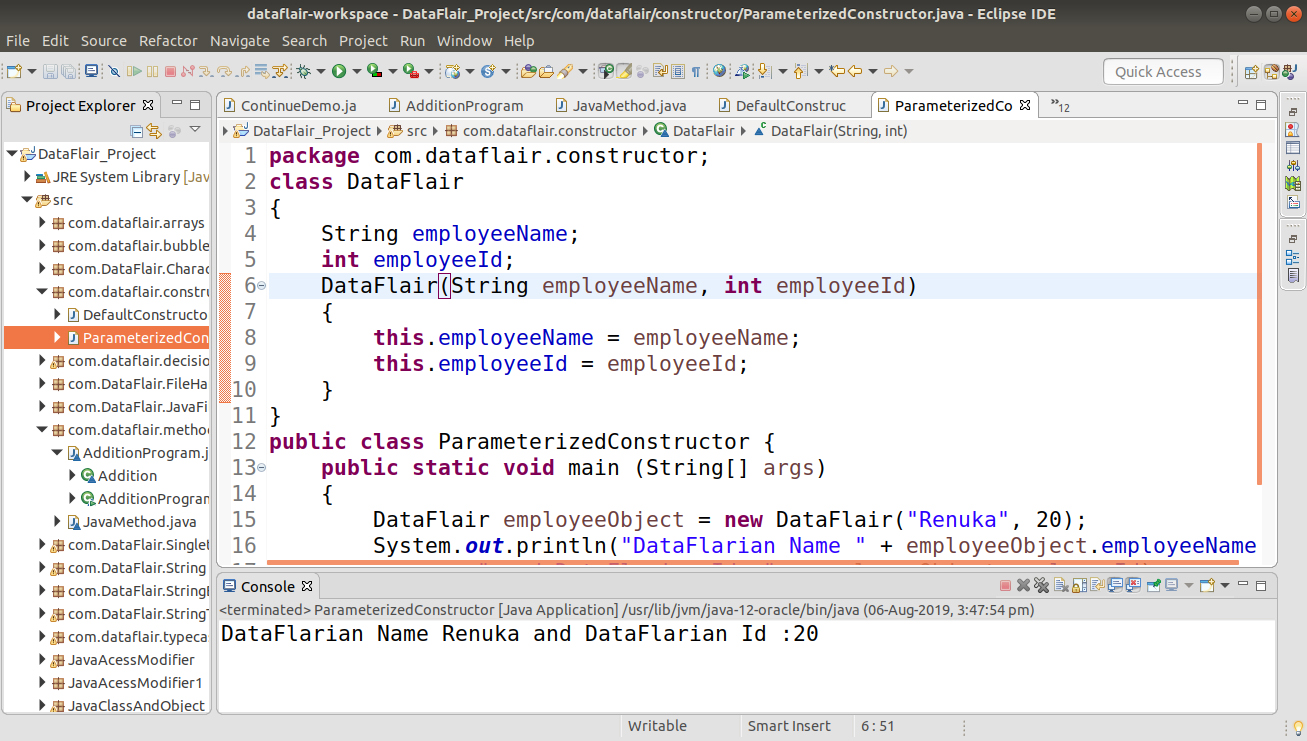1307x741 pixels.
Task: Enable Scroll Lock in the Console toolbar
Action: tap(1080, 587)
